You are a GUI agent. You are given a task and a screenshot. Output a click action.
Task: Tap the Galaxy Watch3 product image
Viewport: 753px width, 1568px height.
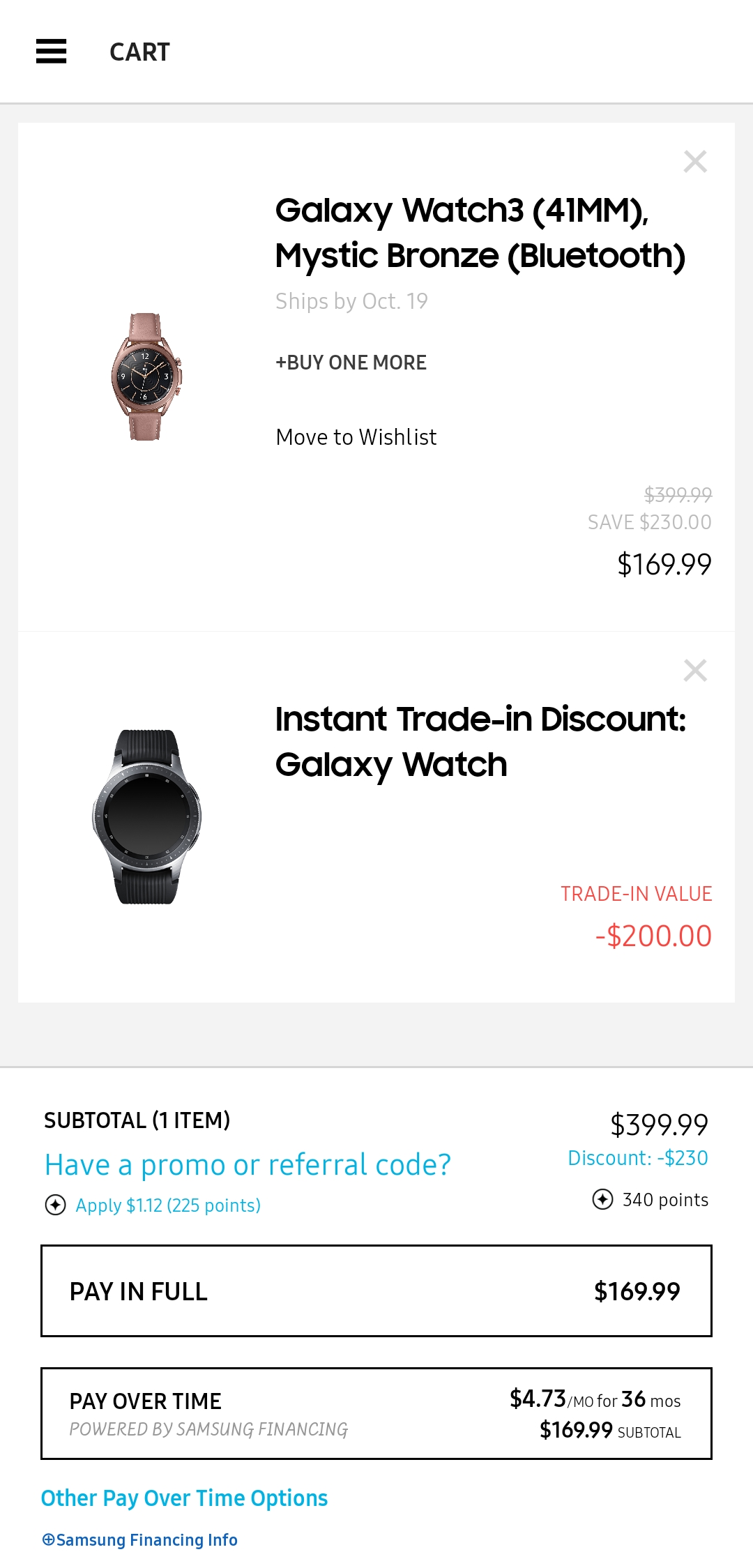click(x=146, y=376)
